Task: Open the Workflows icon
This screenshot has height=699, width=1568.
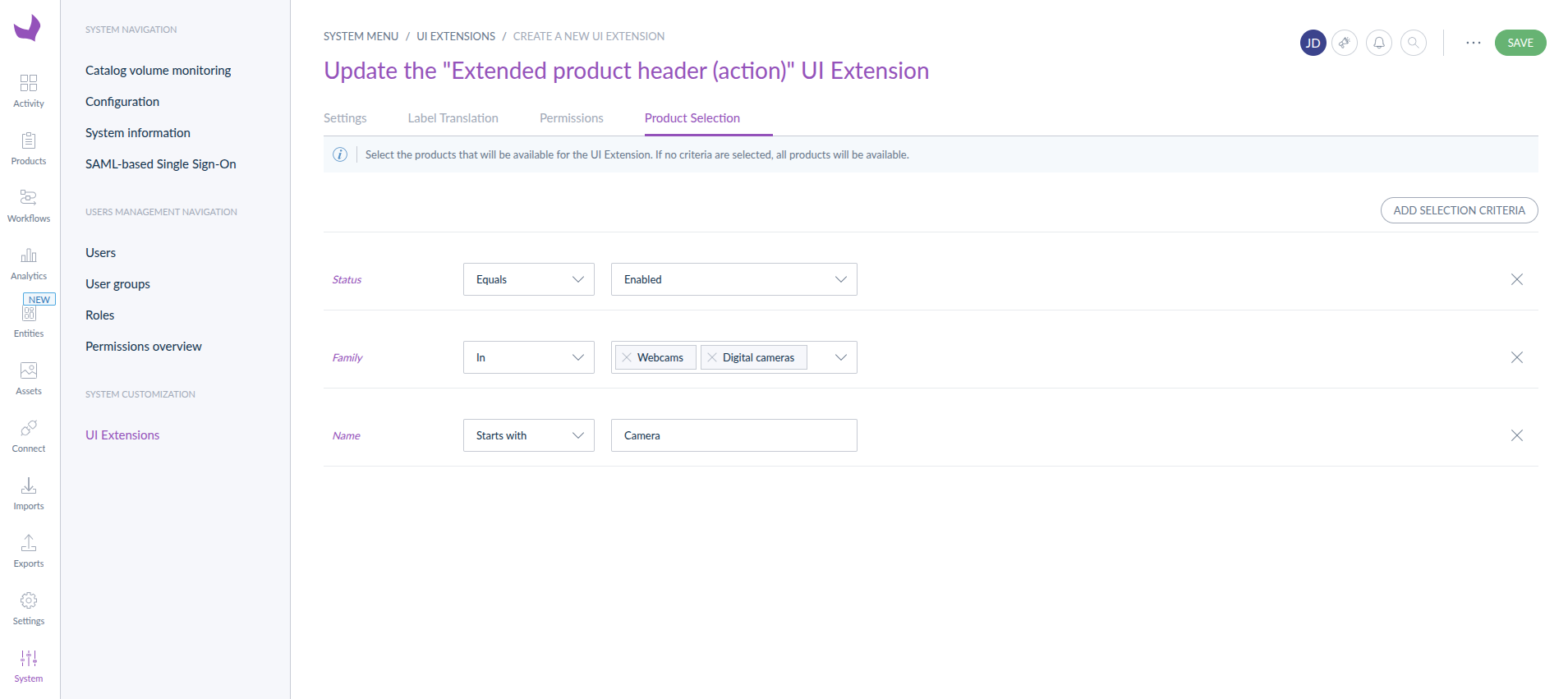Action: [29, 198]
